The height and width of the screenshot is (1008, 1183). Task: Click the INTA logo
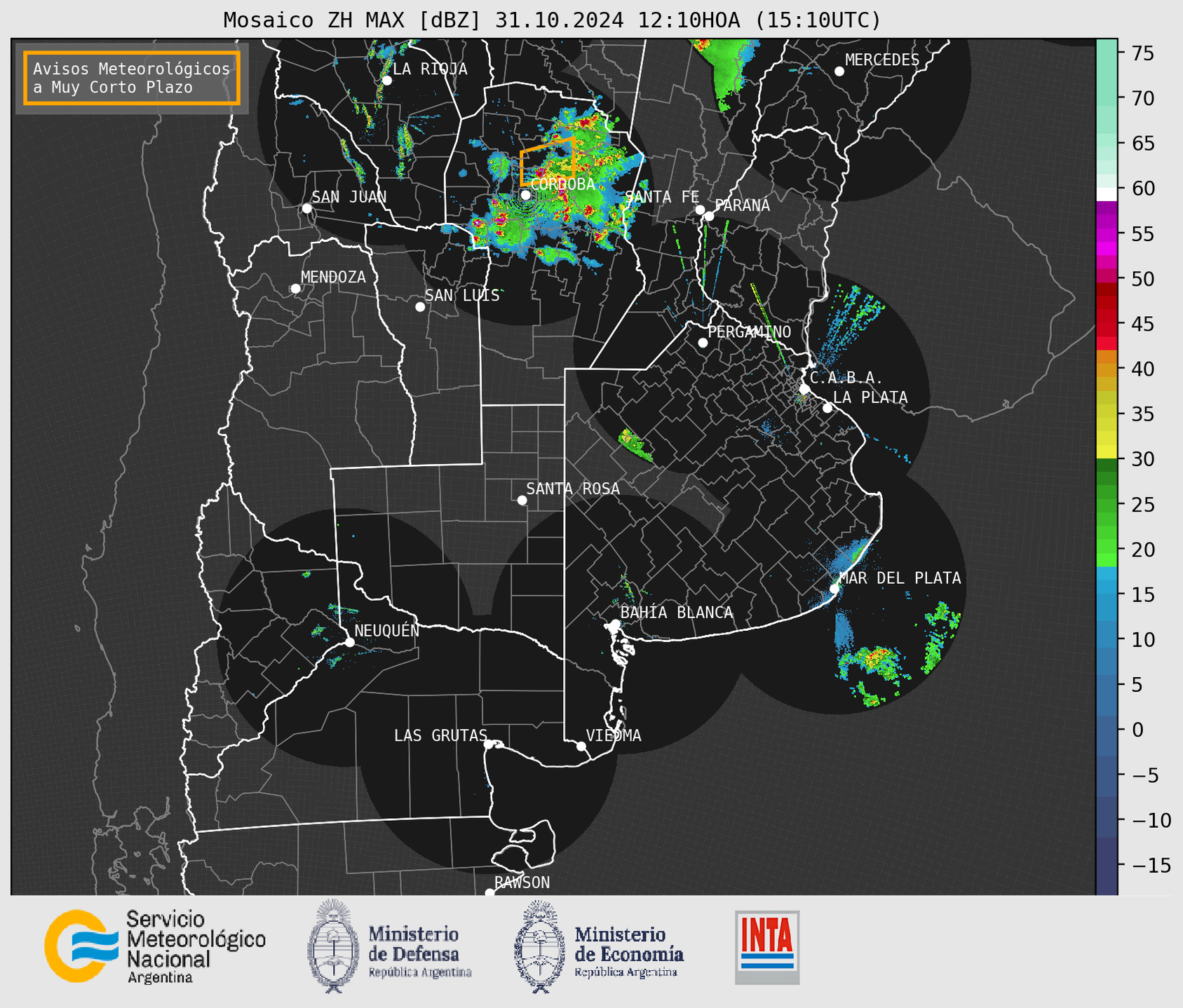click(767, 947)
